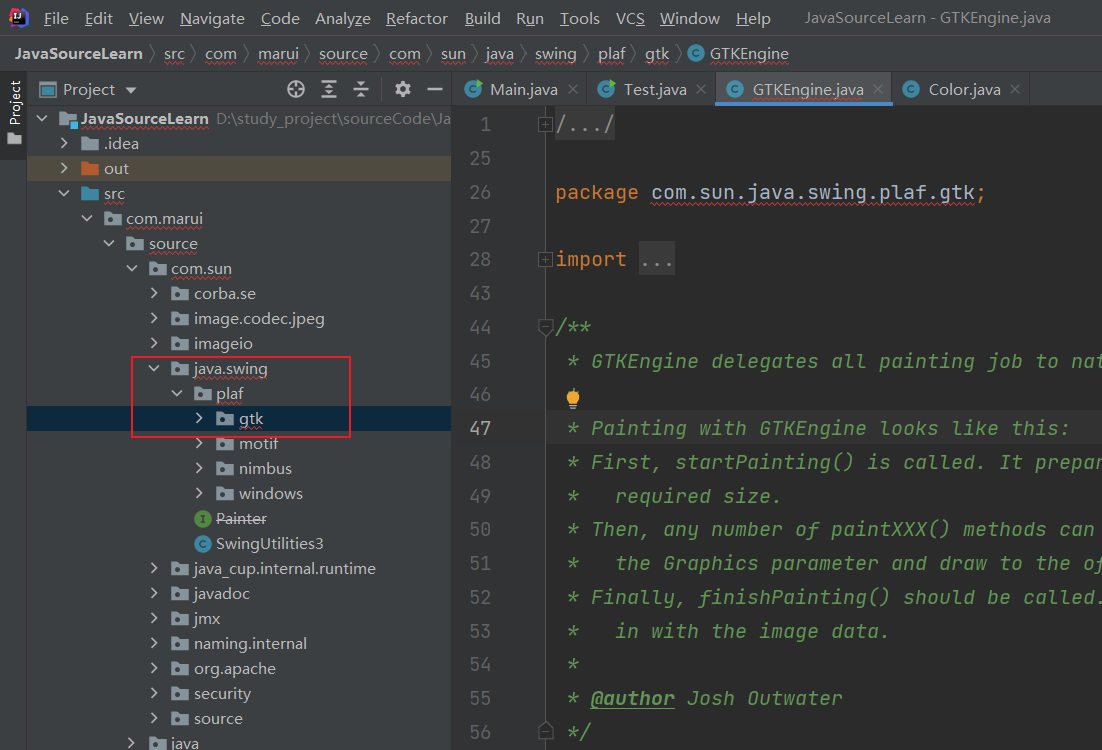Switch to the Main.java tab

tap(522, 89)
